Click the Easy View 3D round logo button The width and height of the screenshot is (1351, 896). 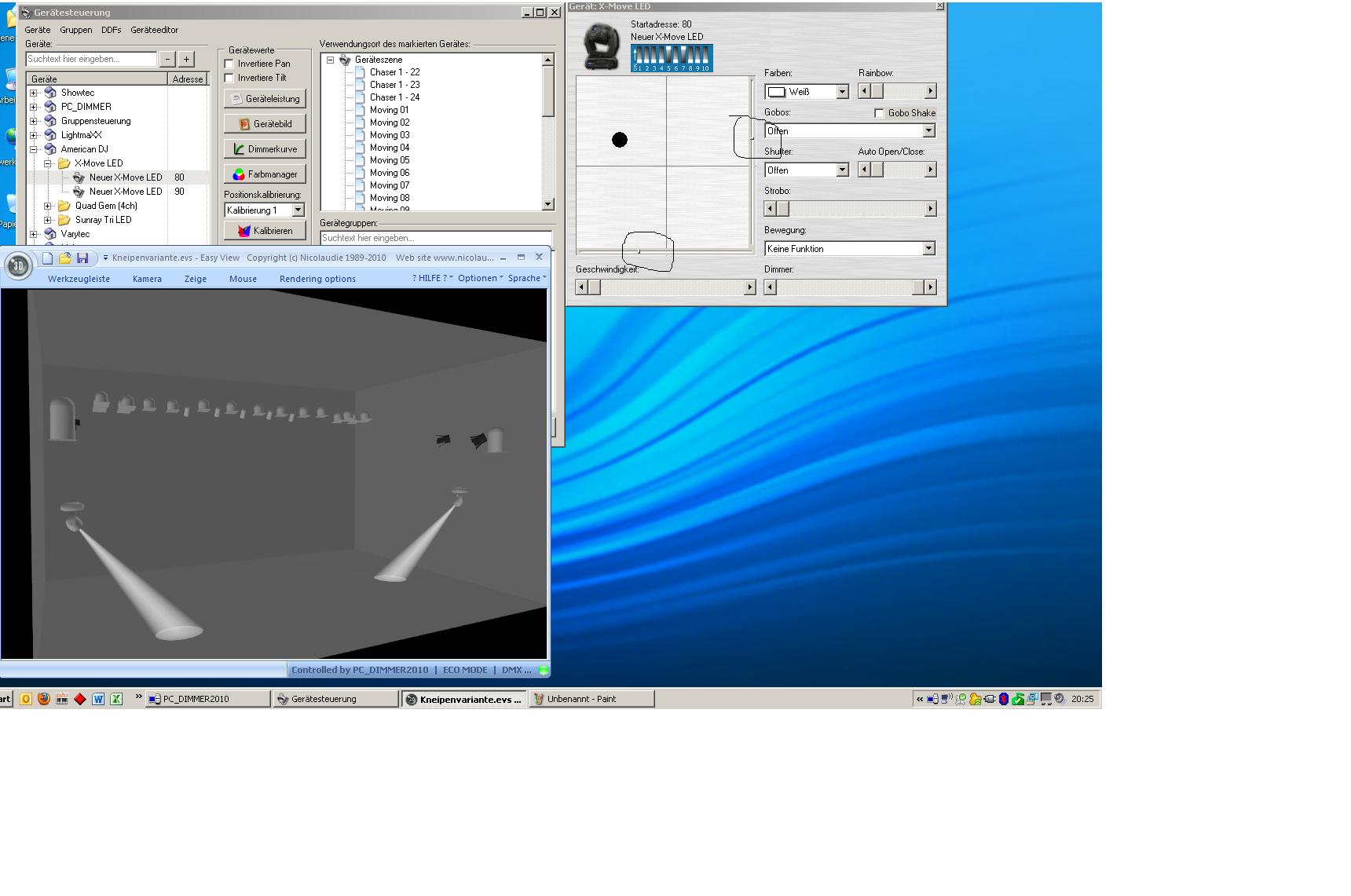[x=18, y=266]
